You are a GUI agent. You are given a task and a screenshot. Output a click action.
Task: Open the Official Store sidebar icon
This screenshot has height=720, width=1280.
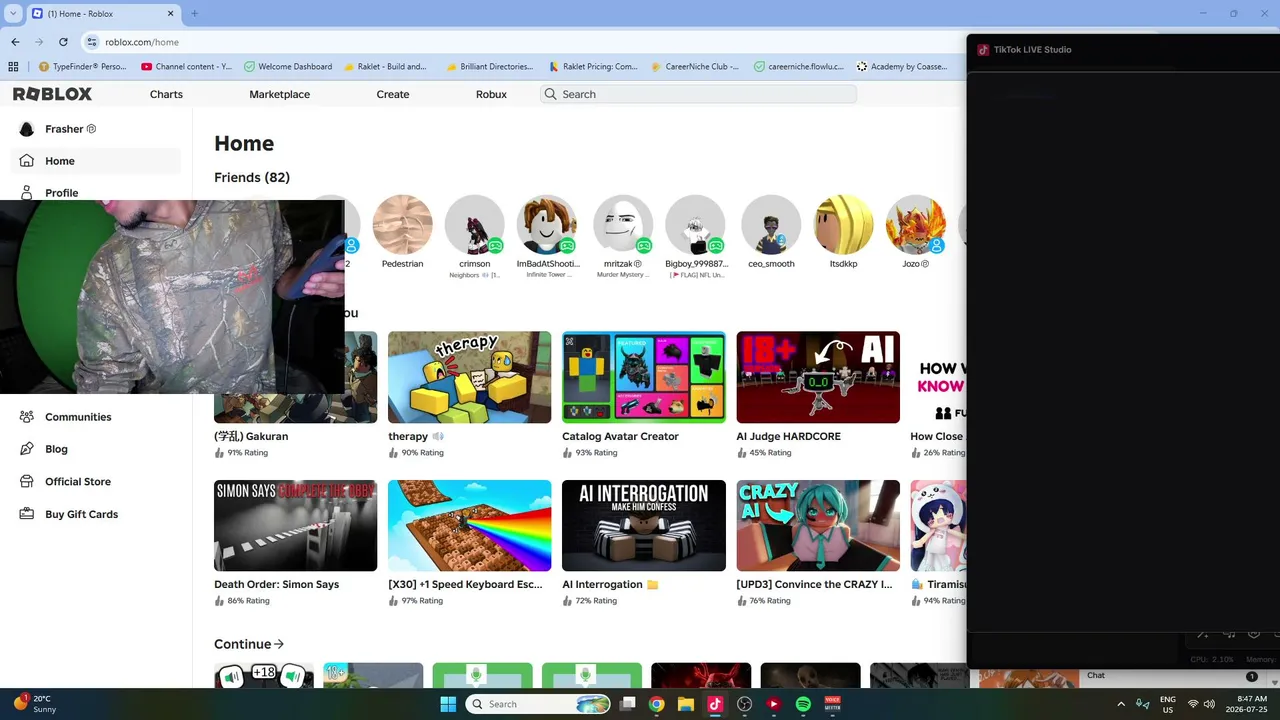(27, 481)
